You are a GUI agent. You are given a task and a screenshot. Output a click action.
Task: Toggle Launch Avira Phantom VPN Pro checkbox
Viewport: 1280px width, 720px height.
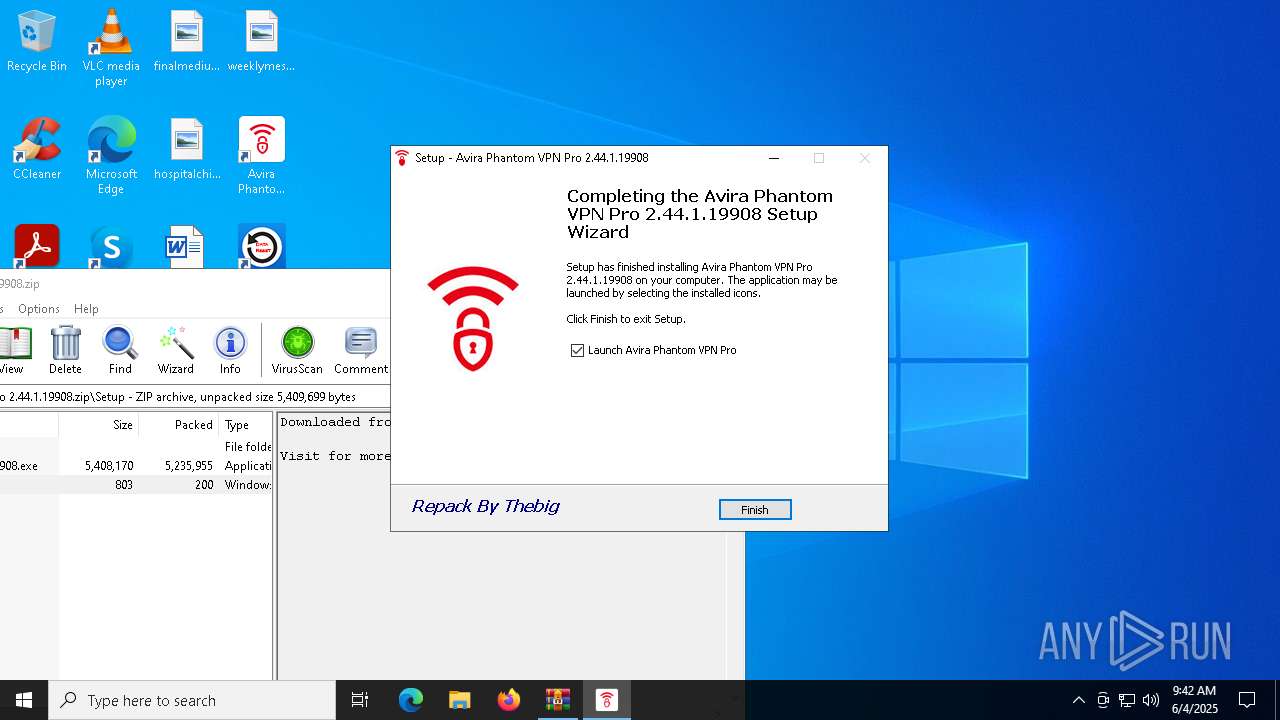(x=577, y=350)
